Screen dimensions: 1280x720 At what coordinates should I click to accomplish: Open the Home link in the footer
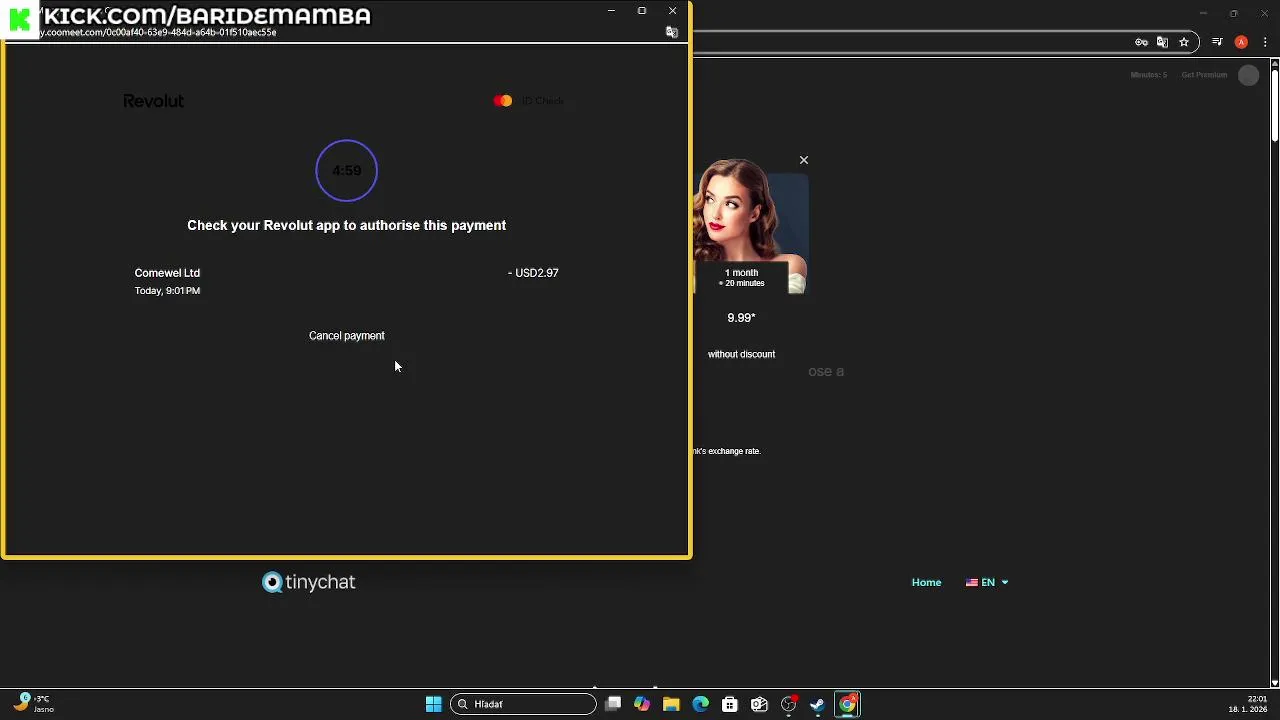[x=926, y=582]
